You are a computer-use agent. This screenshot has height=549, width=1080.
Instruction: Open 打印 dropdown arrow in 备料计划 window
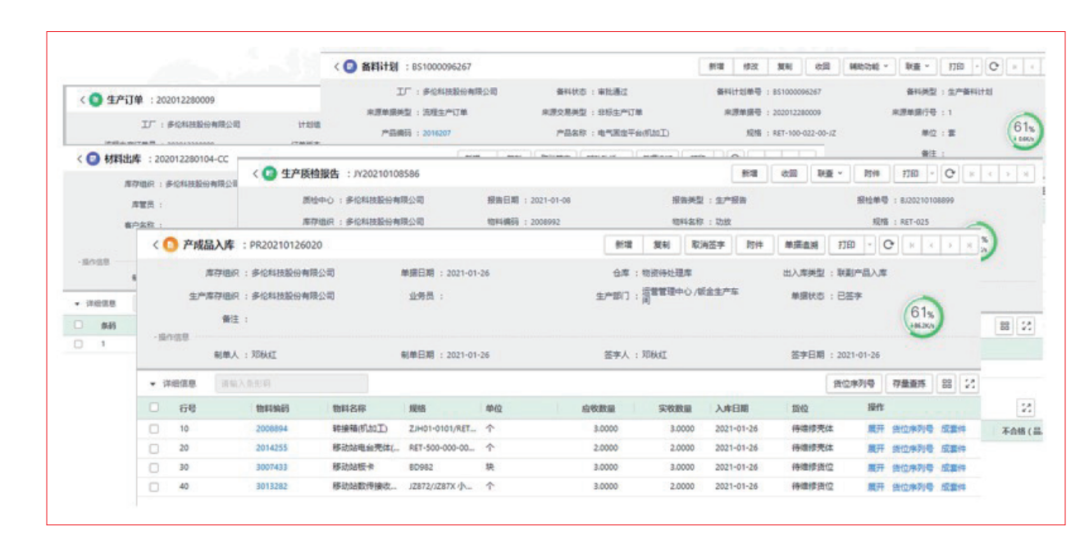point(977,67)
